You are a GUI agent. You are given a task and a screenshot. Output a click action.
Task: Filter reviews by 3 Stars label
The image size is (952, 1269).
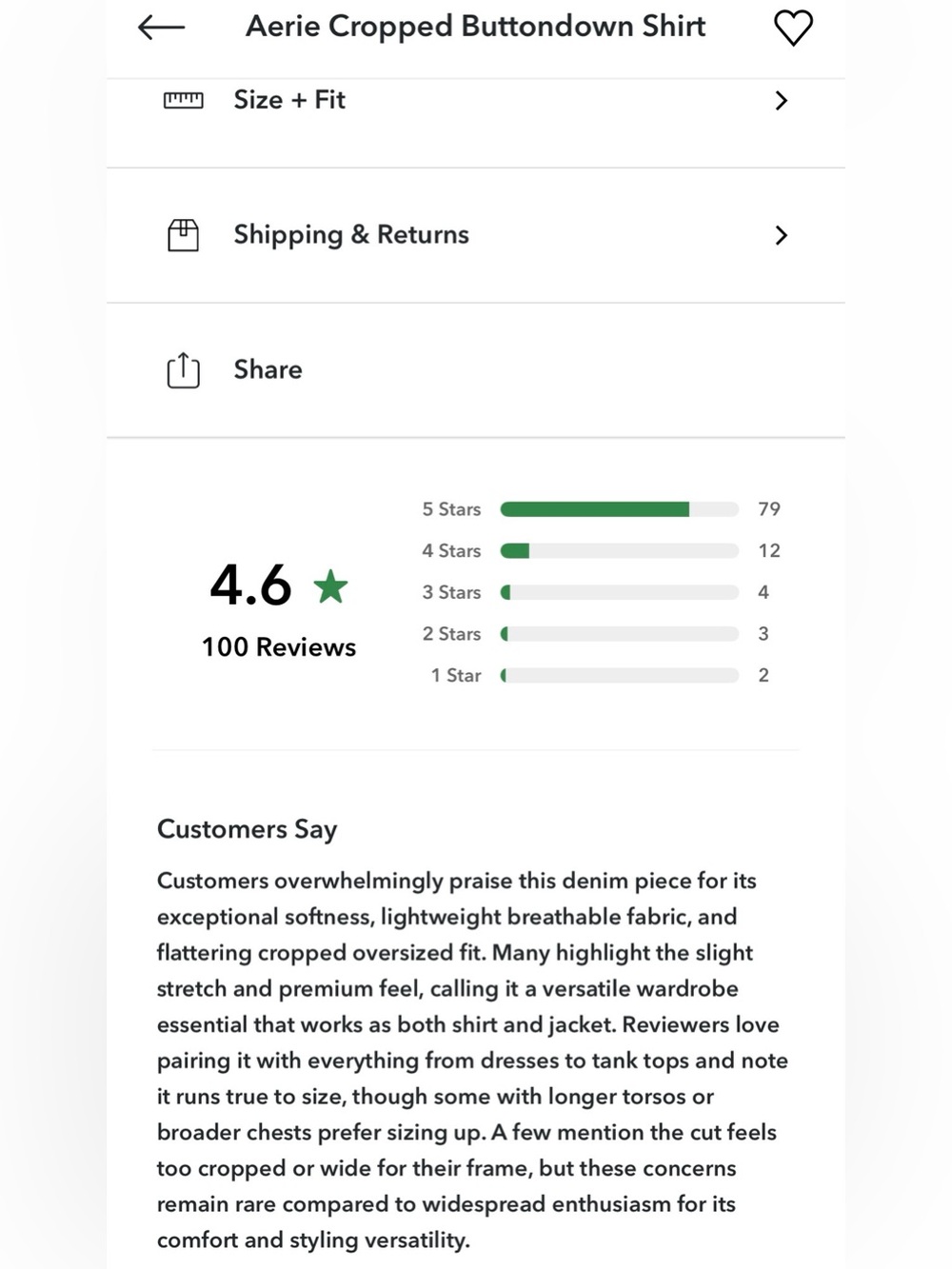451,592
